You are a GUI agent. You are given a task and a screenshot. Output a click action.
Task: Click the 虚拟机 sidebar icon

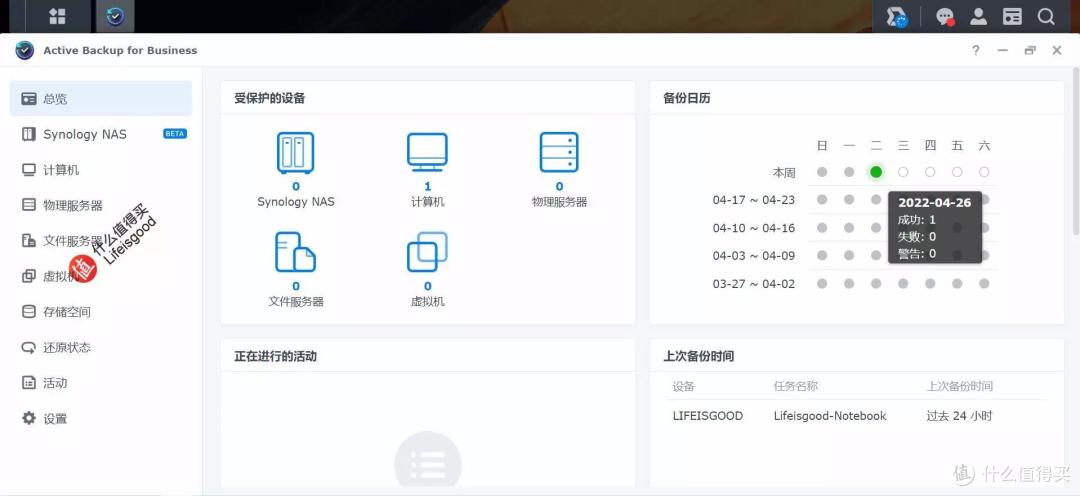coord(29,276)
